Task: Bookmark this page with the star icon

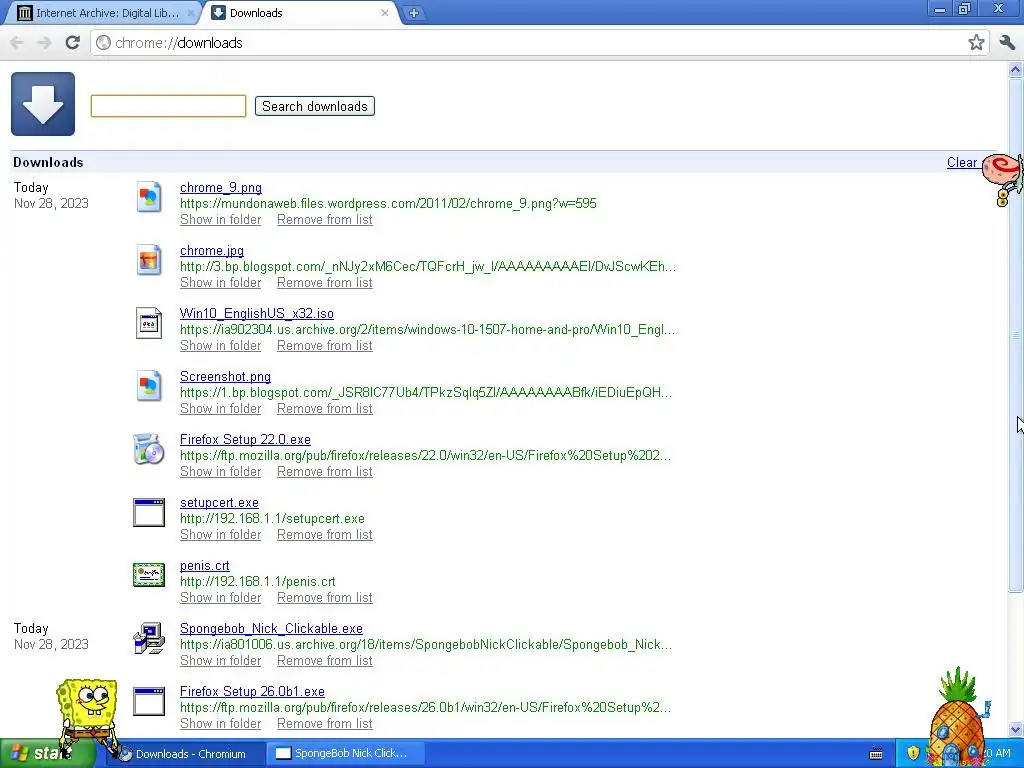Action: coord(976,43)
